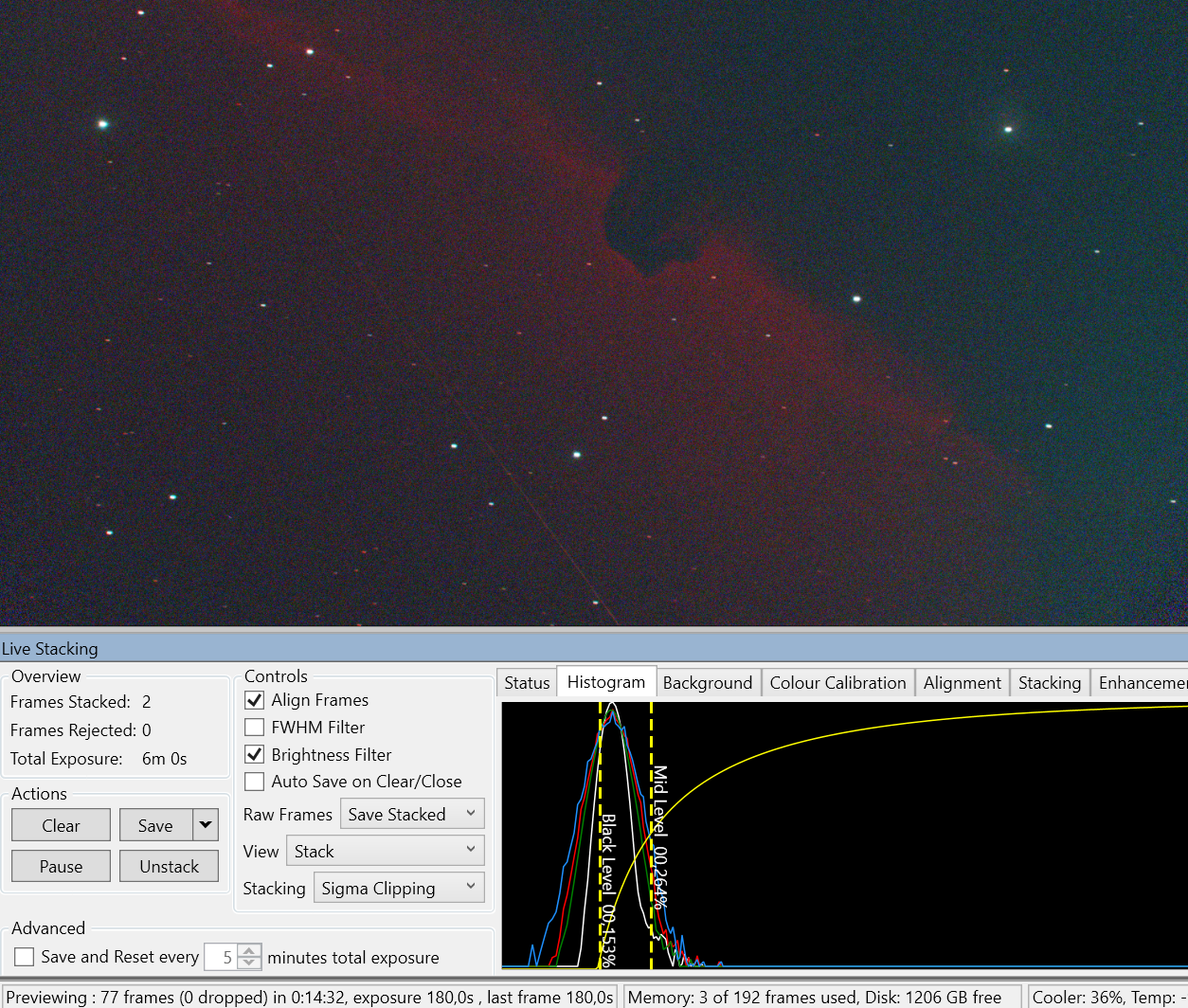Open the Raw Frames dropdown
Viewport: 1188px width, 1008px height.
tap(412, 814)
